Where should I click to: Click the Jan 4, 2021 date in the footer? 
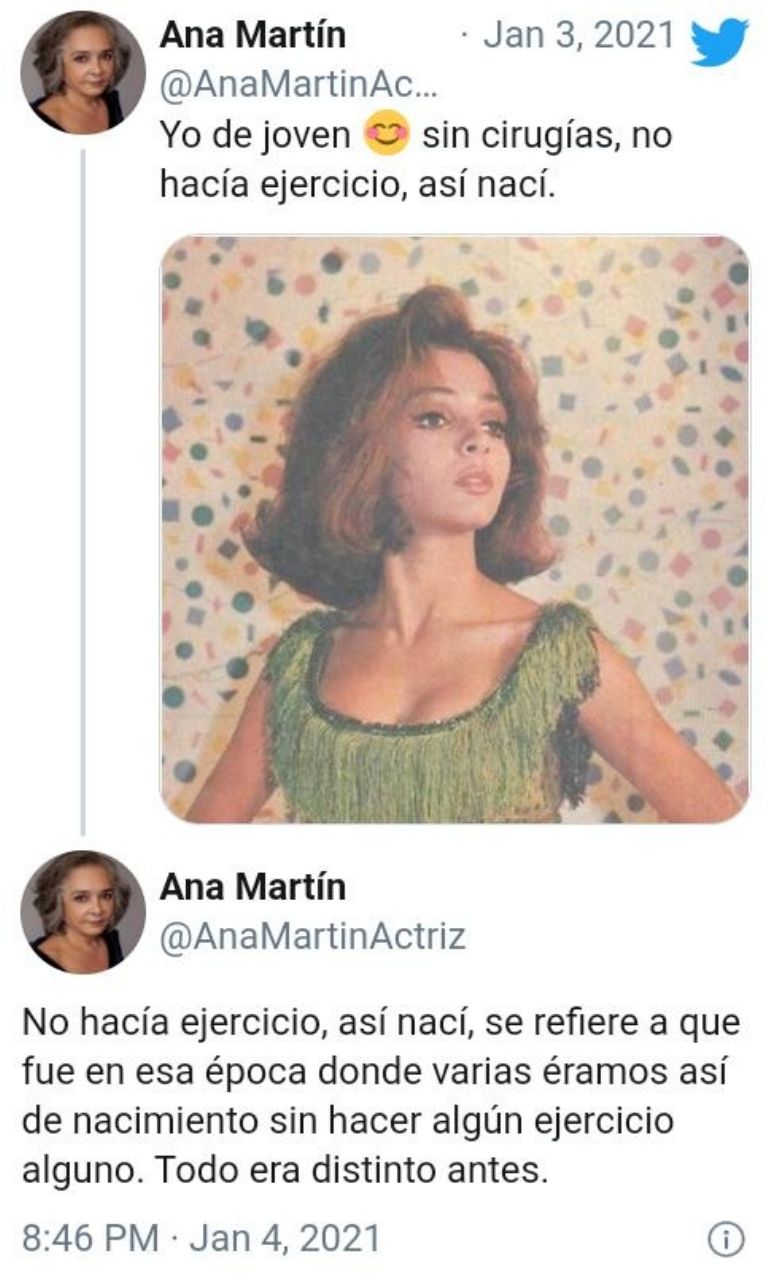coord(285,1238)
